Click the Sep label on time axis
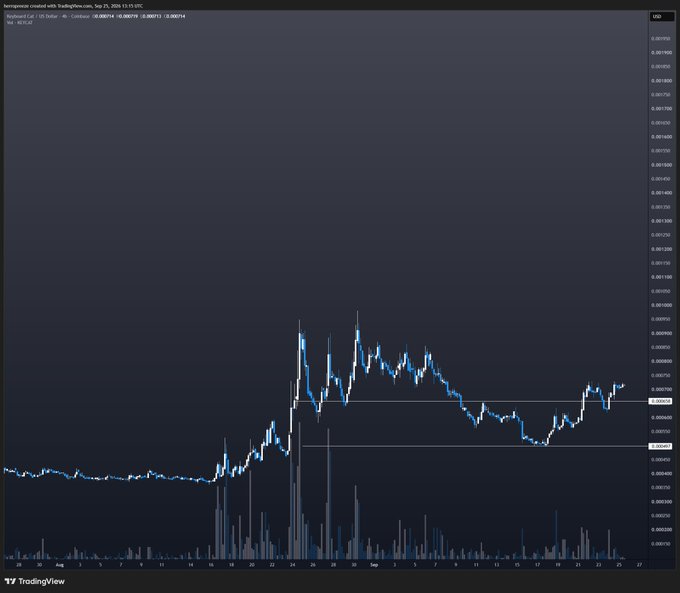 point(374,565)
